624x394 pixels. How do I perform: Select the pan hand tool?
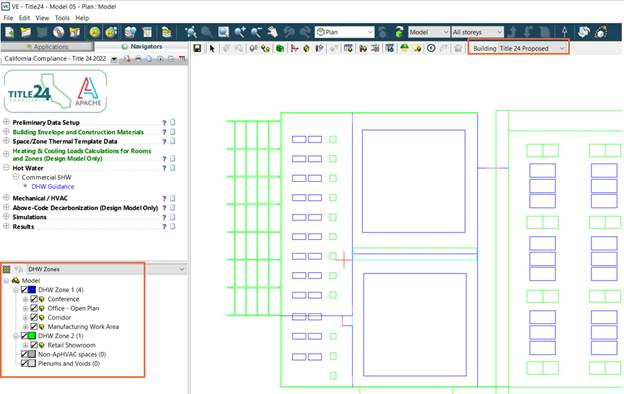click(x=273, y=32)
